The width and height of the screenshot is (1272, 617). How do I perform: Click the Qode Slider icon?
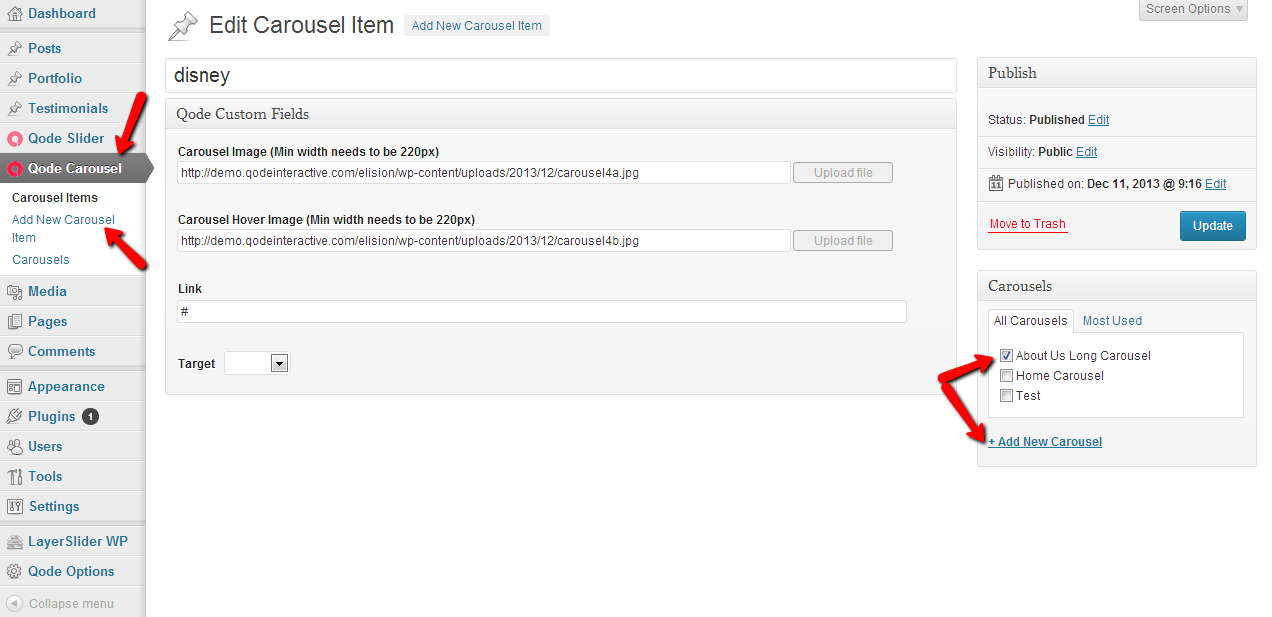point(15,139)
